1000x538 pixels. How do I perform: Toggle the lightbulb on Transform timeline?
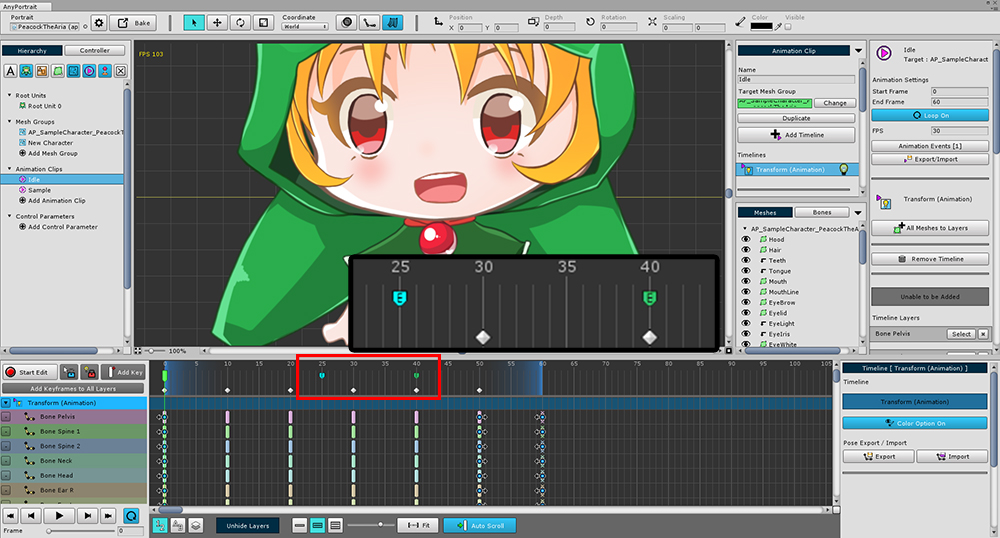click(844, 170)
